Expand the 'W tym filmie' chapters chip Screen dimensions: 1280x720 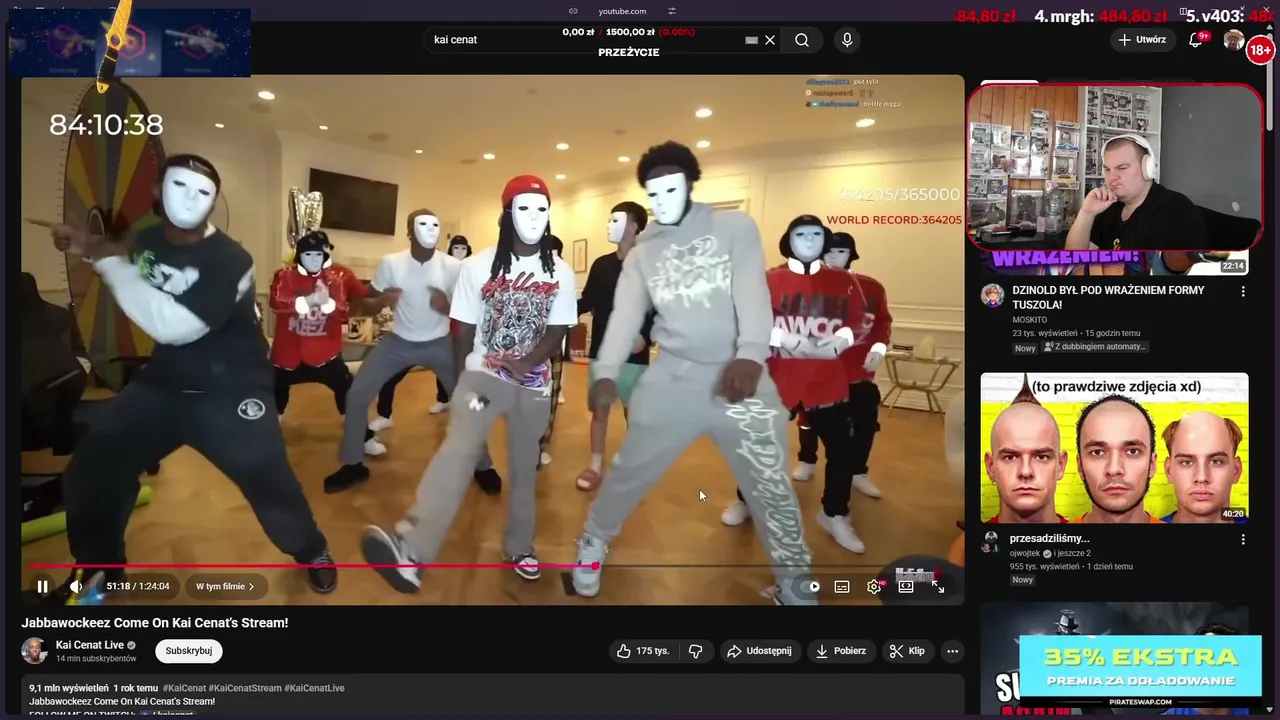point(225,587)
